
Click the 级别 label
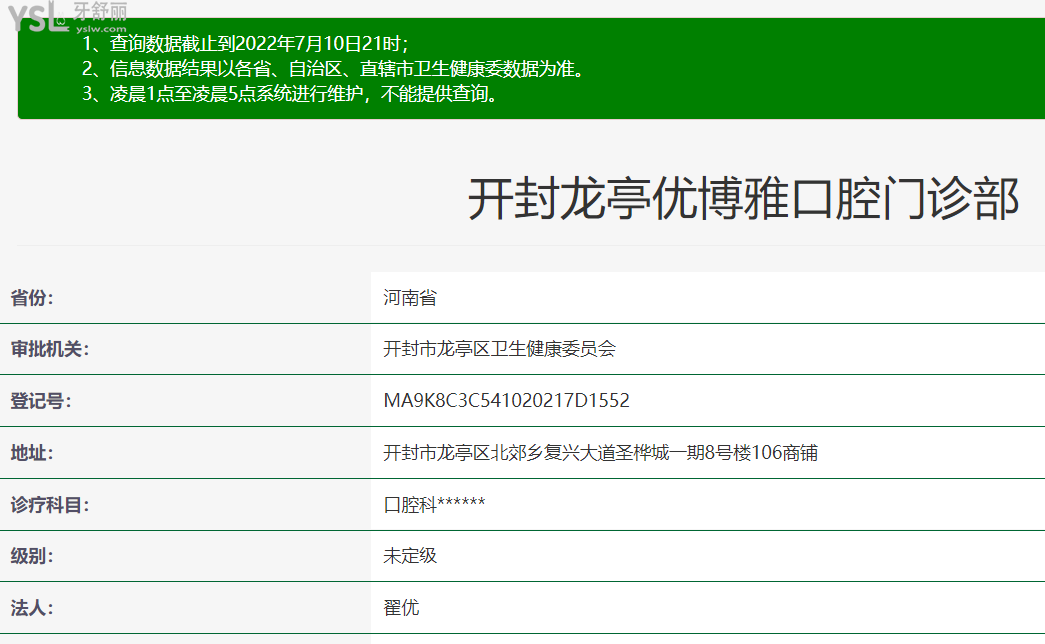click(32, 555)
